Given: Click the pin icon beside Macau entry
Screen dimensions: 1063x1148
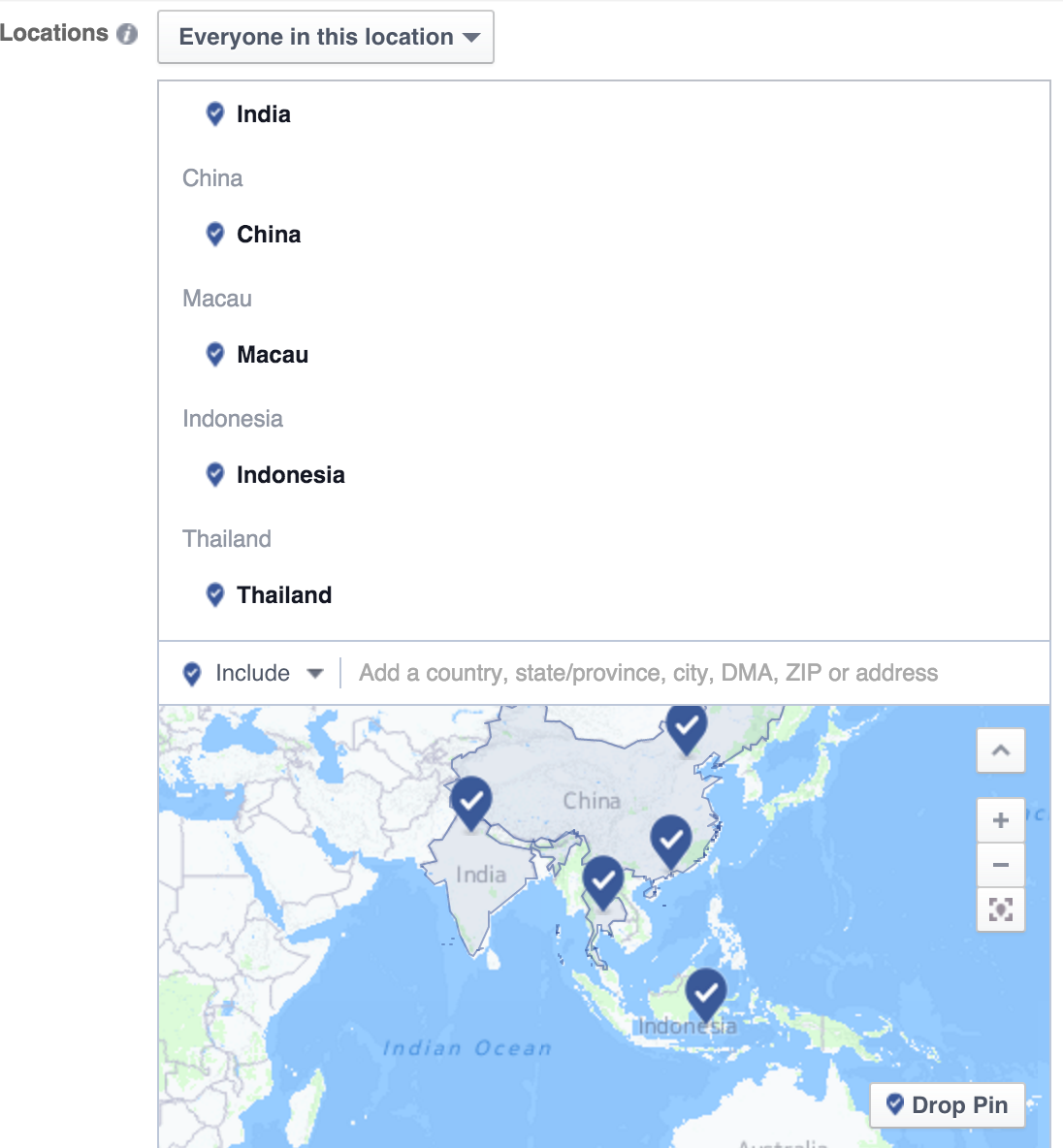Looking at the screenshot, I should [x=214, y=354].
